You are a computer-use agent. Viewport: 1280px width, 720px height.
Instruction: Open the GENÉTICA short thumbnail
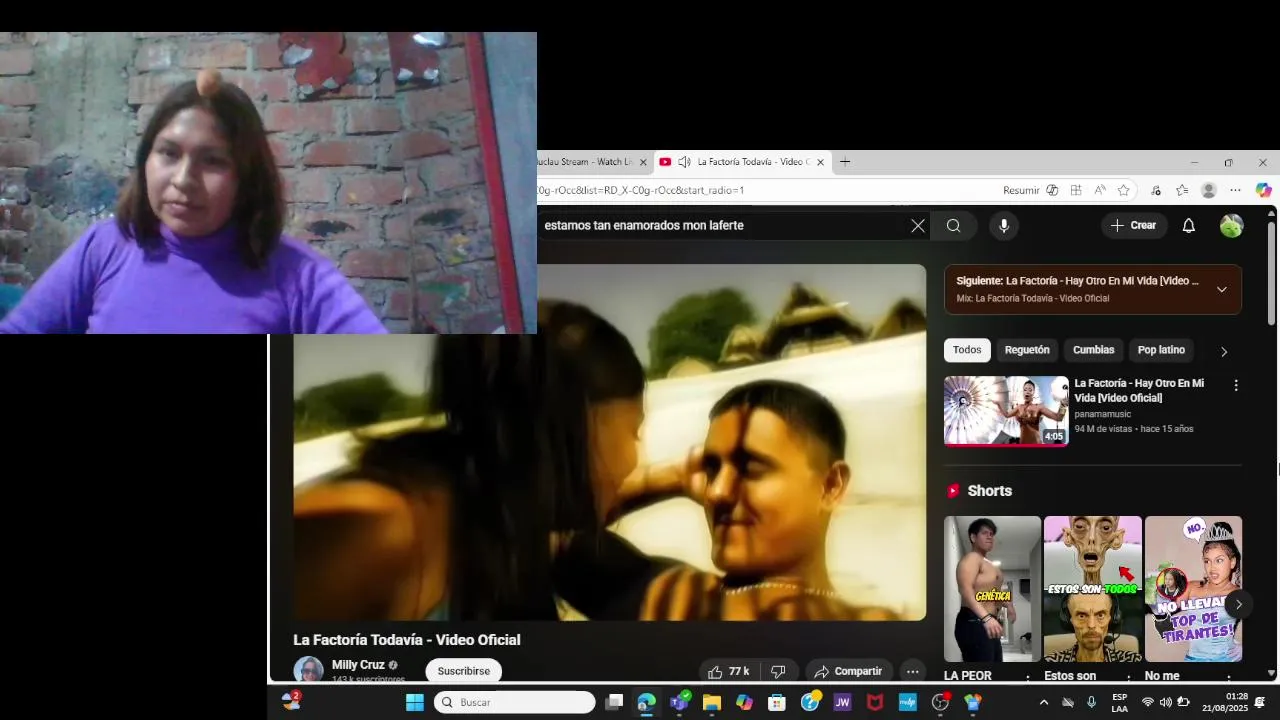coord(992,589)
